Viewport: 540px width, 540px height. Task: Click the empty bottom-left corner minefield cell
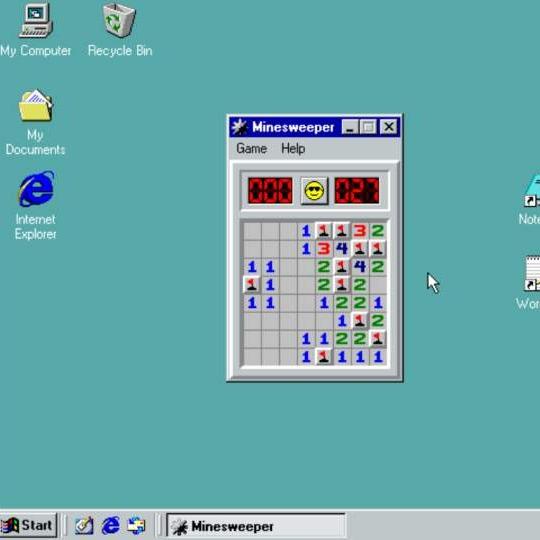pos(252,357)
